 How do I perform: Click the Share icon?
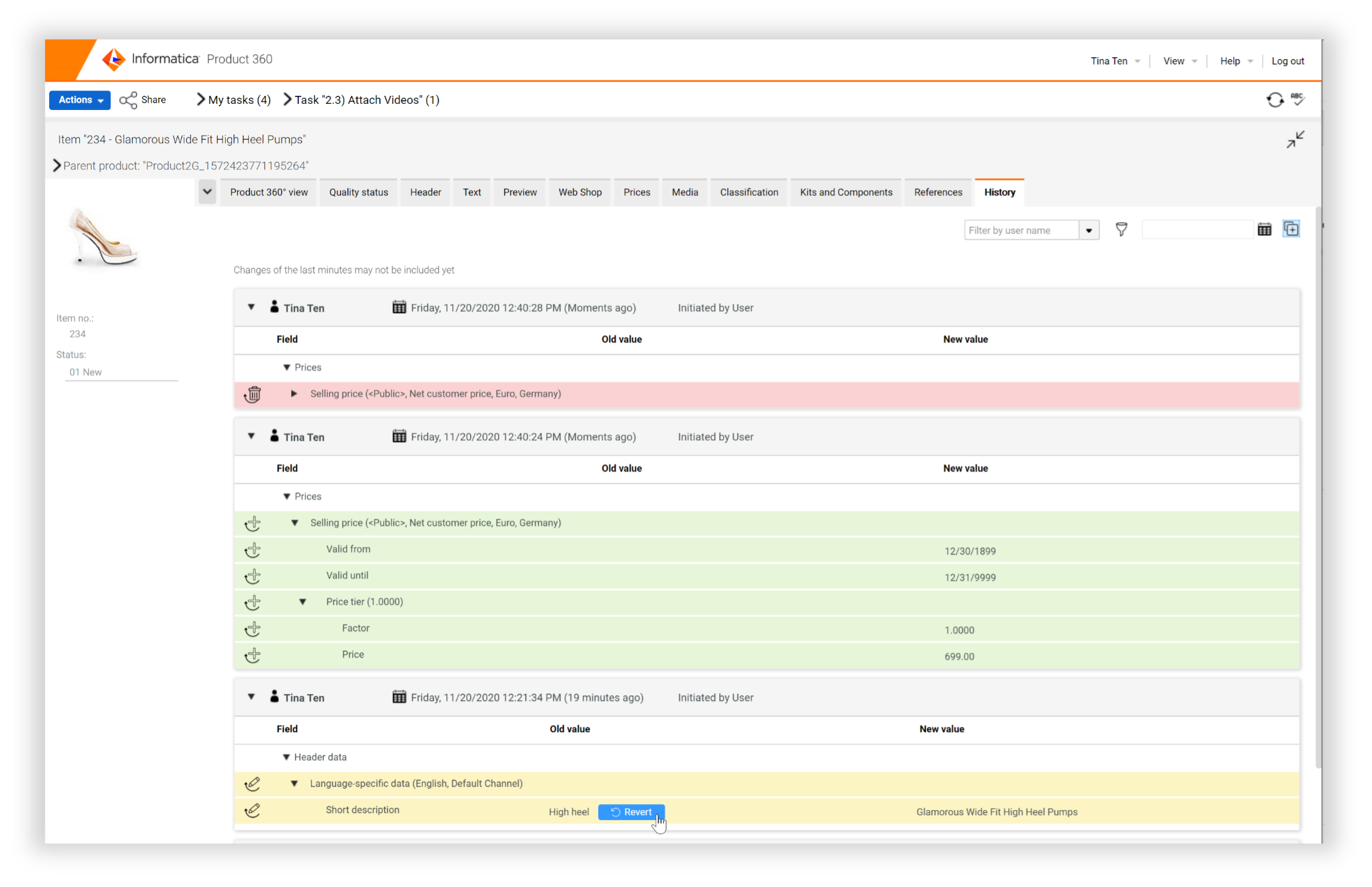[x=128, y=100]
